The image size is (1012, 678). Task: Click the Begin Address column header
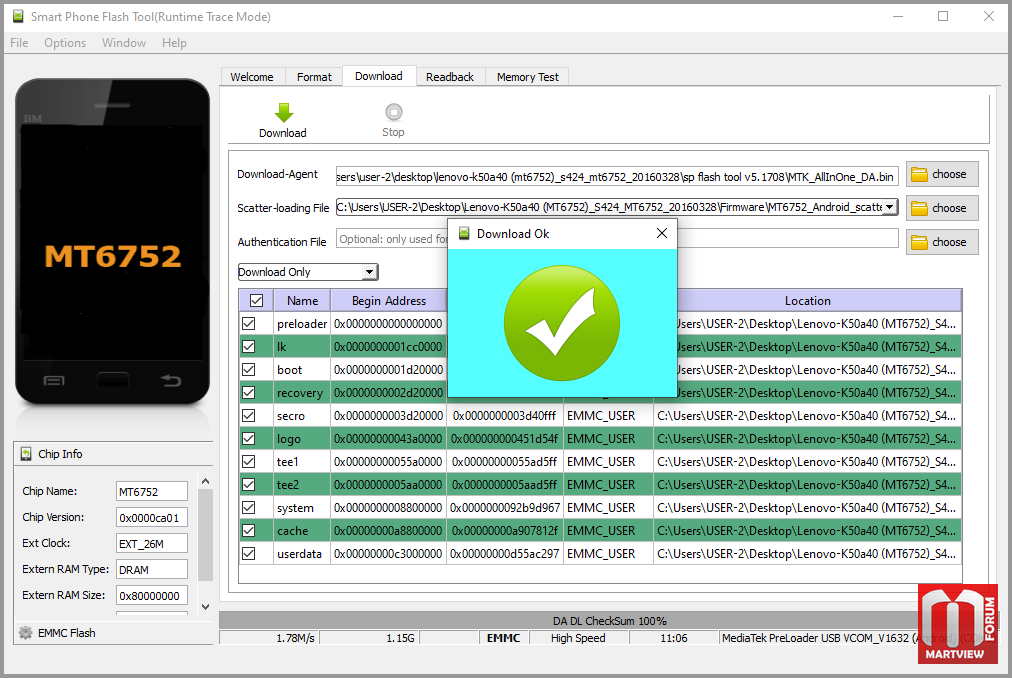389,301
